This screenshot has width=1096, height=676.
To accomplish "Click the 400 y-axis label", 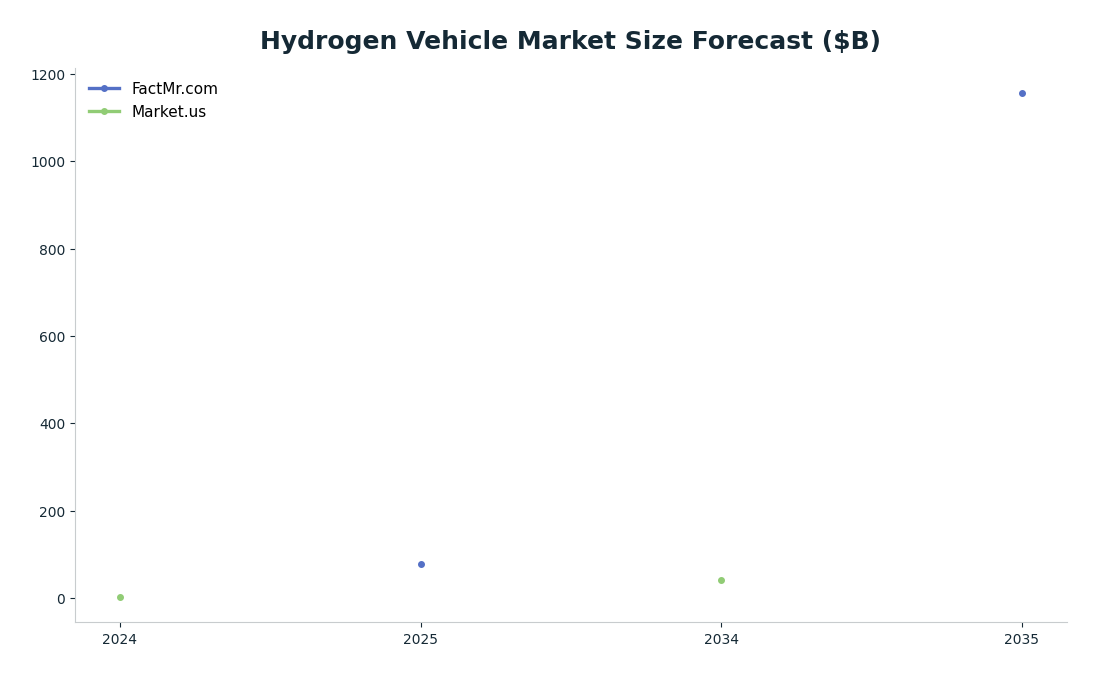I will (x=52, y=424).
